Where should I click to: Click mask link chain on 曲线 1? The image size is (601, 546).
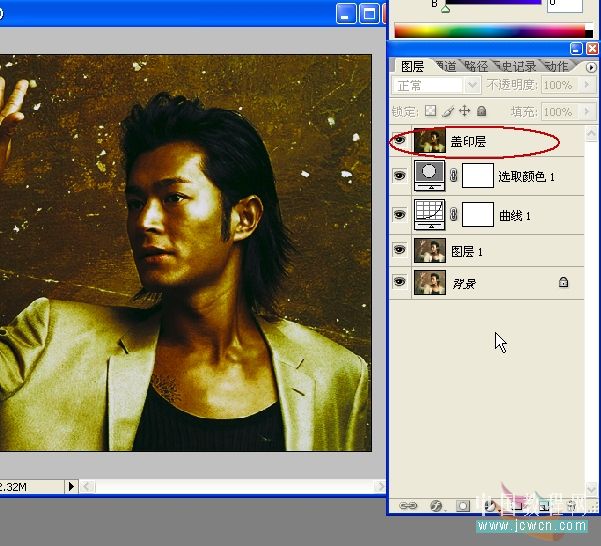click(x=453, y=215)
